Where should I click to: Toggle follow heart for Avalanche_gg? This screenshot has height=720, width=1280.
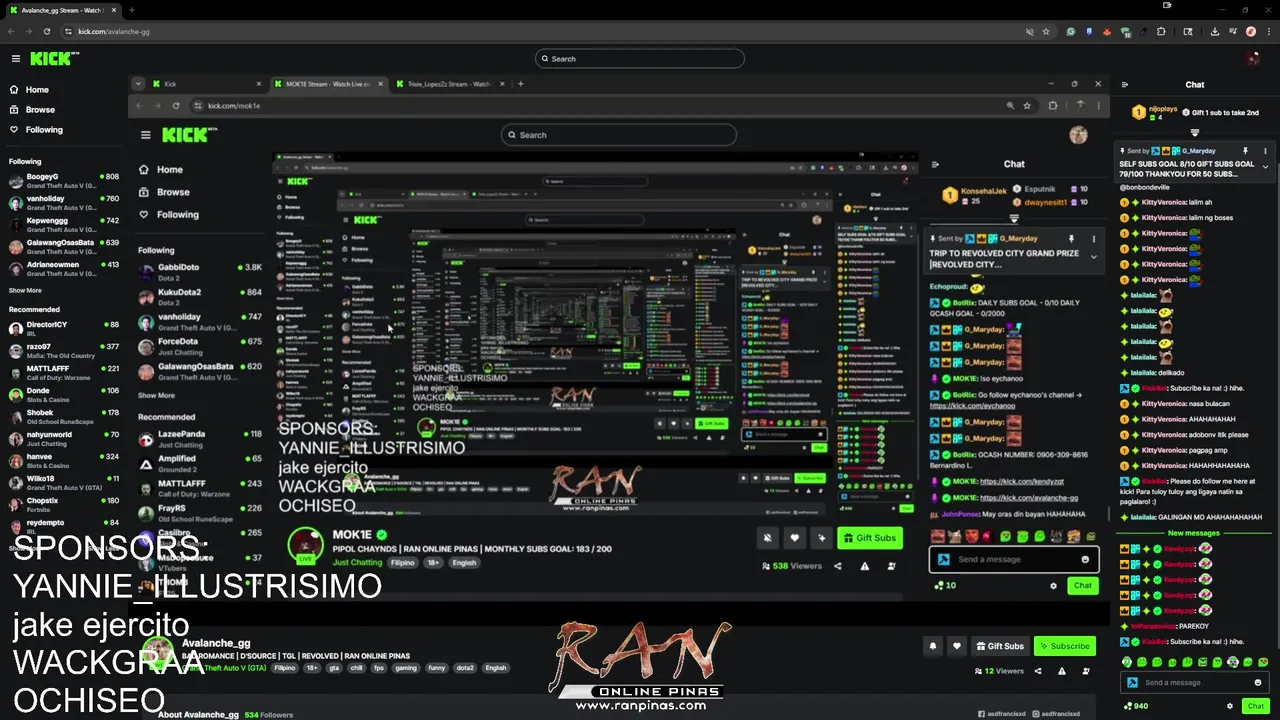(956, 646)
